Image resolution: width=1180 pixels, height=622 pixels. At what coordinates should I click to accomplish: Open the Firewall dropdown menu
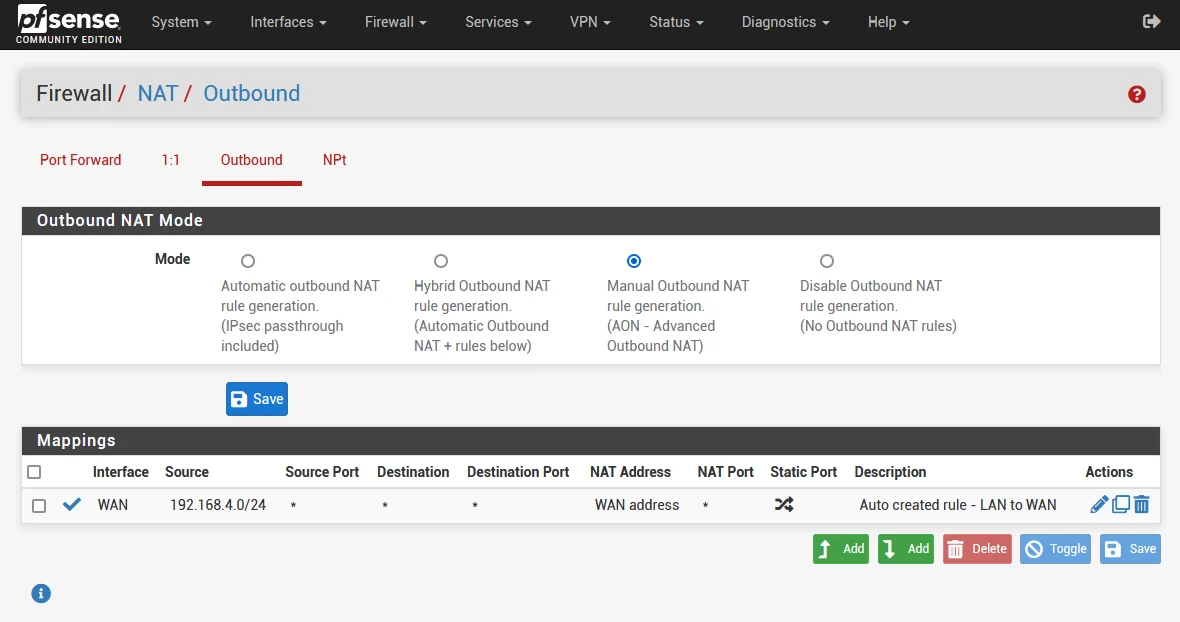(x=394, y=22)
